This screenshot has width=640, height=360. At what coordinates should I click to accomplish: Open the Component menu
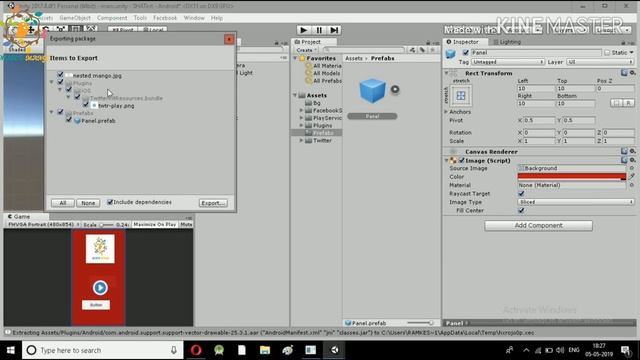[112, 18]
